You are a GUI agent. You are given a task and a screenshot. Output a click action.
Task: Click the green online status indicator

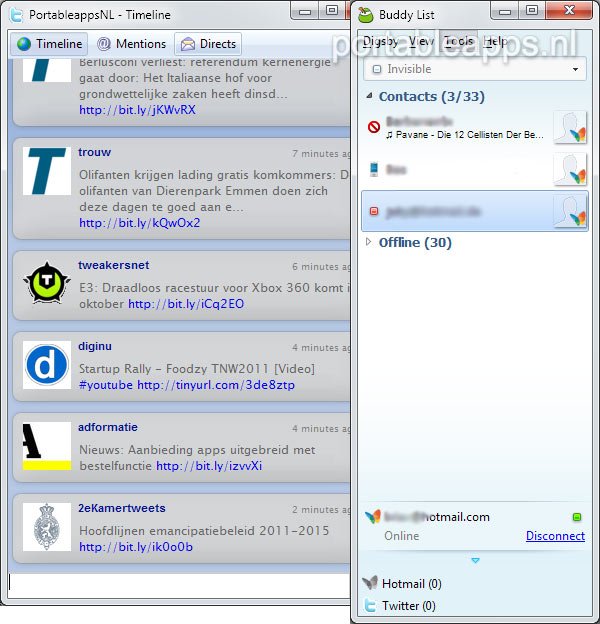pyautogui.click(x=576, y=517)
